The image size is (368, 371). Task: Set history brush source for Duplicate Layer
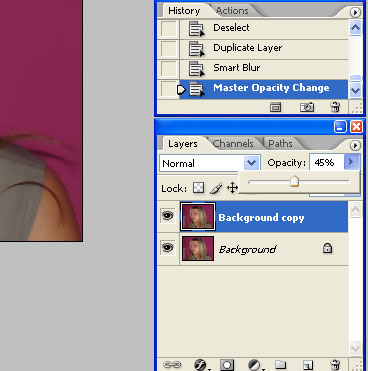pyautogui.click(x=169, y=49)
